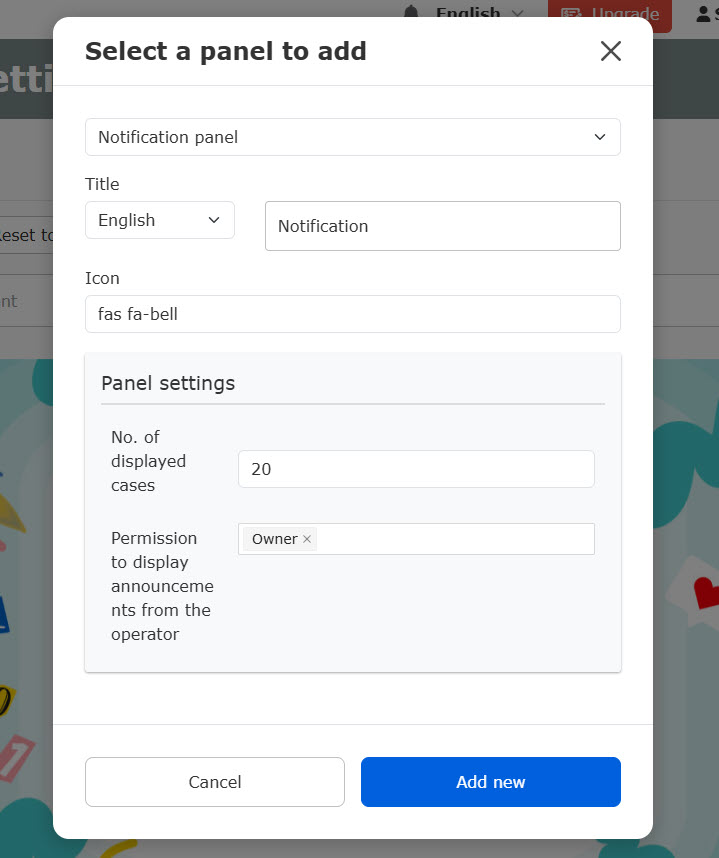Click the Add new button
The width and height of the screenshot is (719, 858).
tap(490, 782)
